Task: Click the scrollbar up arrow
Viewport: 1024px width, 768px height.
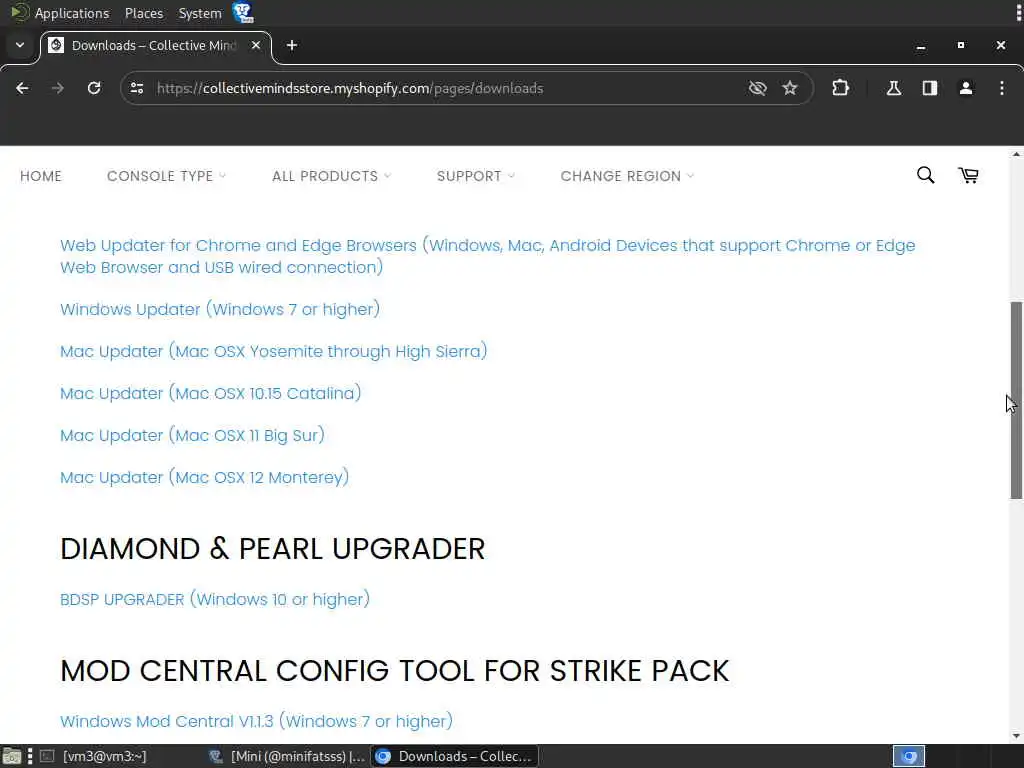Action: coord(1016,155)
